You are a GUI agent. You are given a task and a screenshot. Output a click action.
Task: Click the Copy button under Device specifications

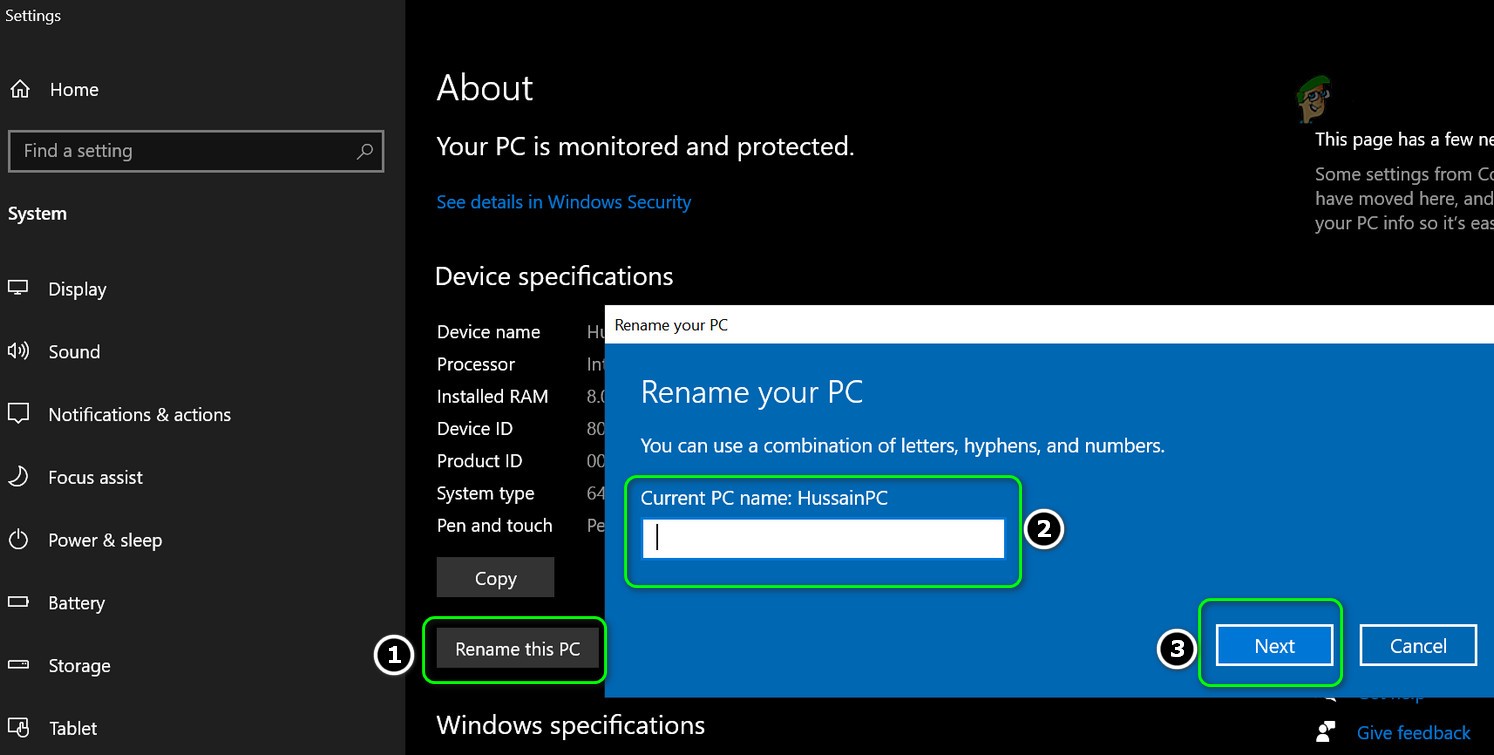(495, 577)
